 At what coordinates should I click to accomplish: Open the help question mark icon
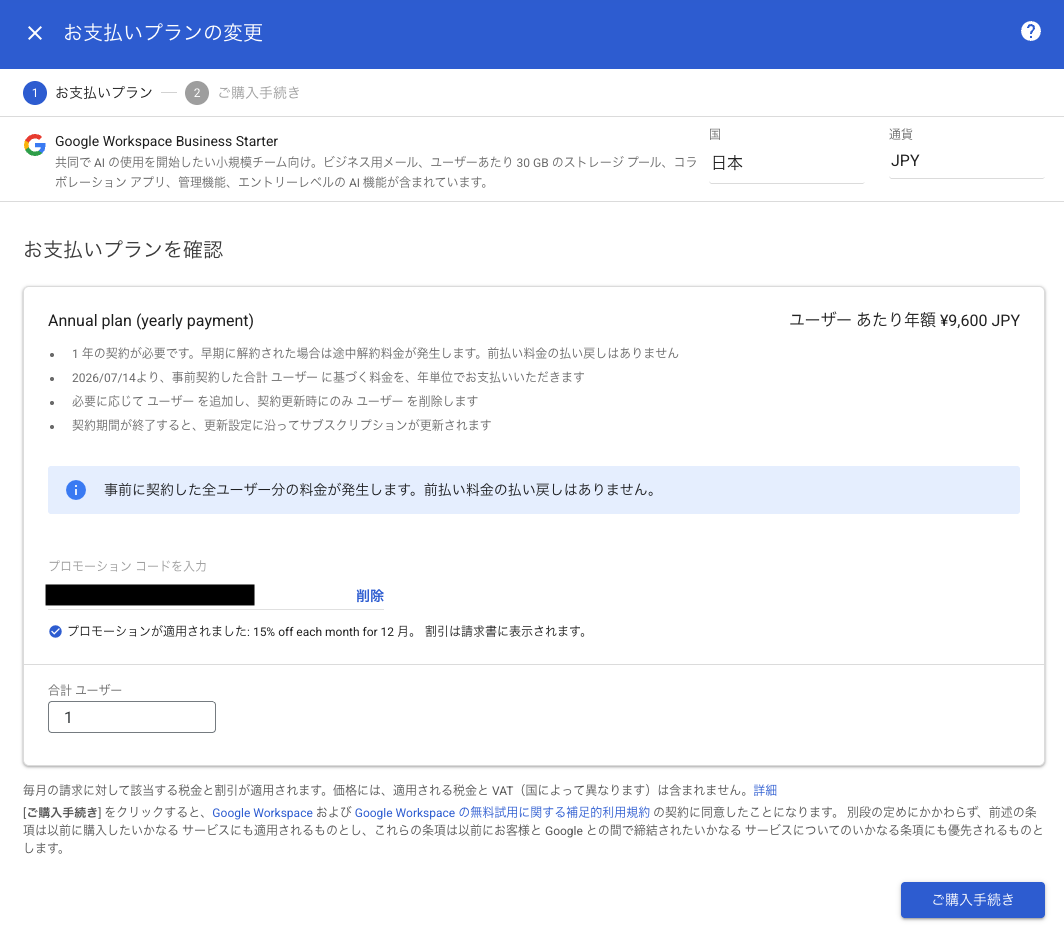pos(1030,31)
